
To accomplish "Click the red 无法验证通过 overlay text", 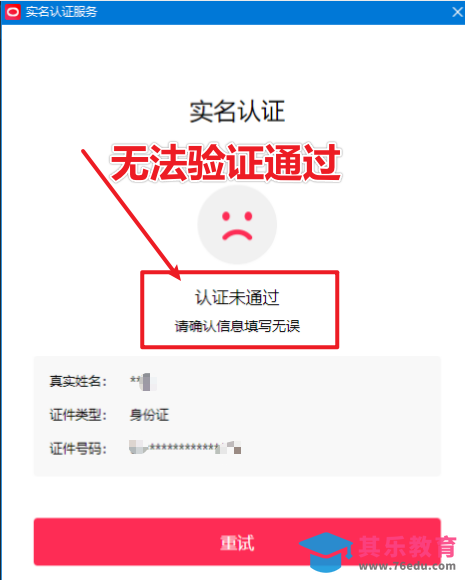I will pyautogui.click(x=225, y=163).
